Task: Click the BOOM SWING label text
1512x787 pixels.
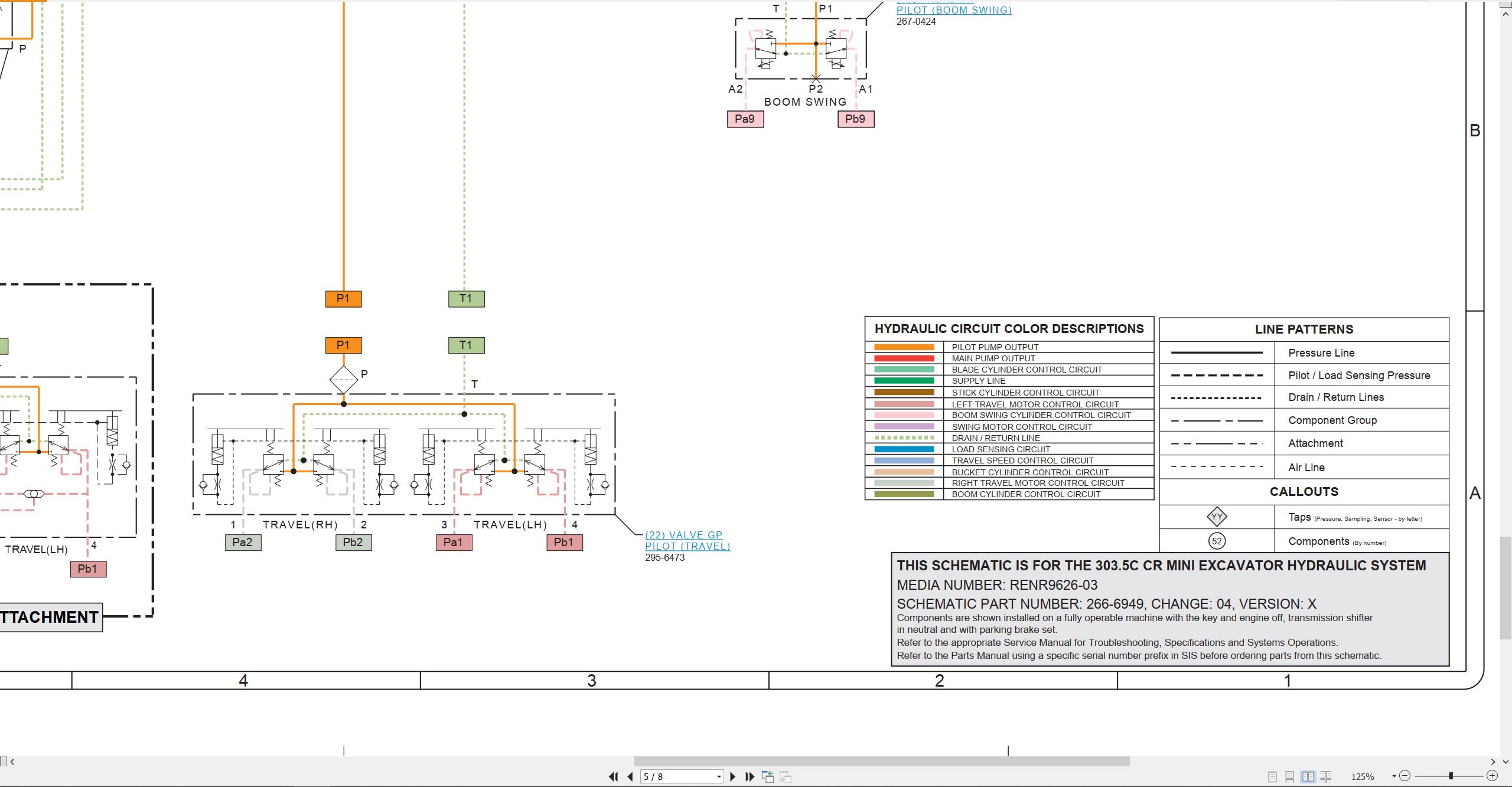Action: coord(805,102)
